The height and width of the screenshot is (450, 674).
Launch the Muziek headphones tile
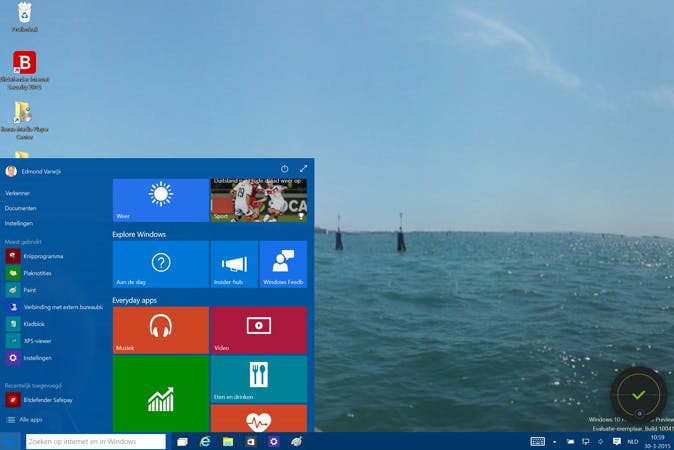pyautogui.click(x=161, y=330)
